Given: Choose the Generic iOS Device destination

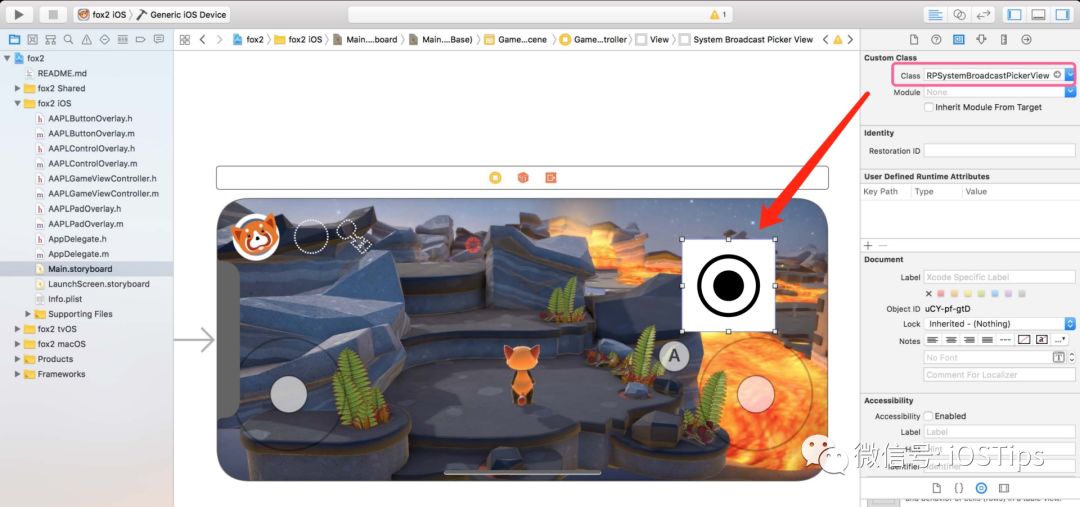Looking at the screenshot, I should 182,14.
